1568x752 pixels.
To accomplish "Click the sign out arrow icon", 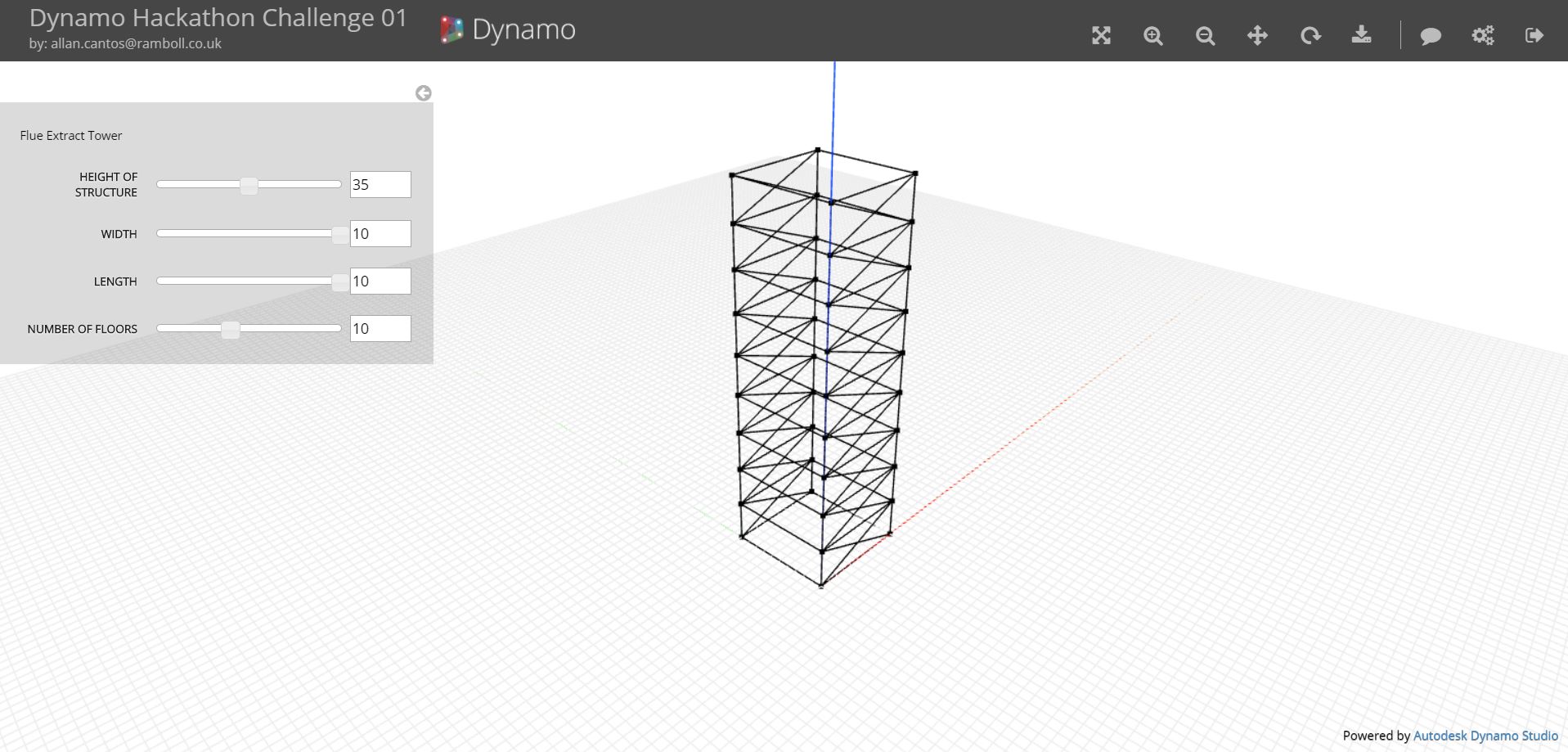I will pyautogui.click(x=1534, y=35).
